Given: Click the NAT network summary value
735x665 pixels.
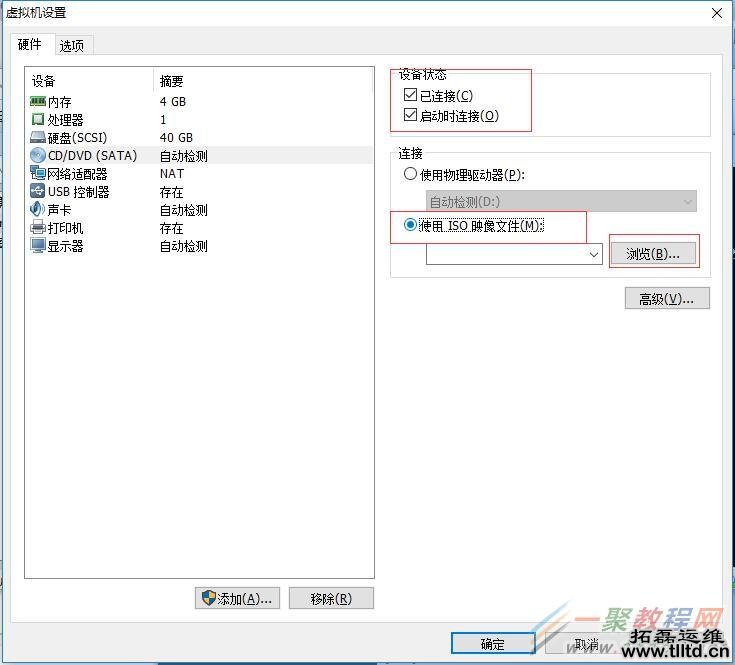Looking at the screenshot, I should point(172,173).
